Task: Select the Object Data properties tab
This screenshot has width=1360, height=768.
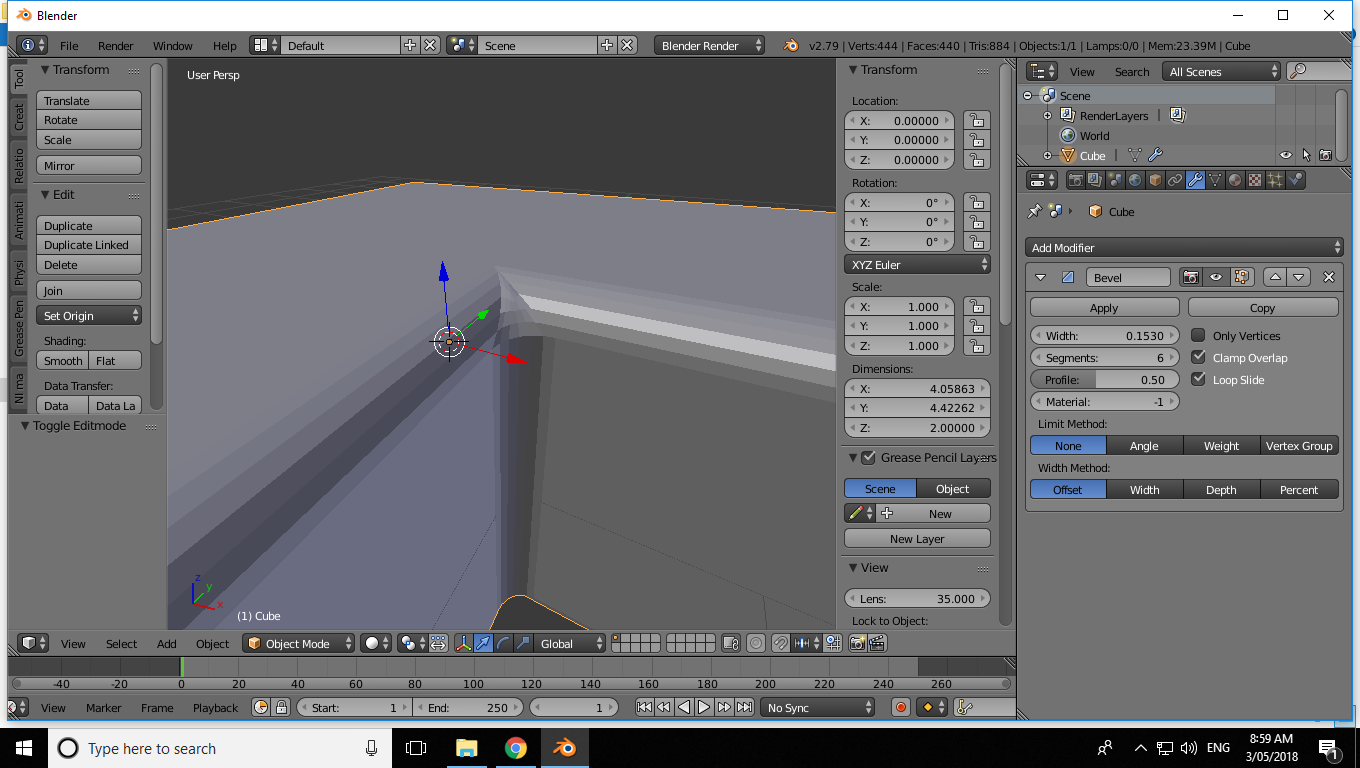Action: [x=1215, y=179]
